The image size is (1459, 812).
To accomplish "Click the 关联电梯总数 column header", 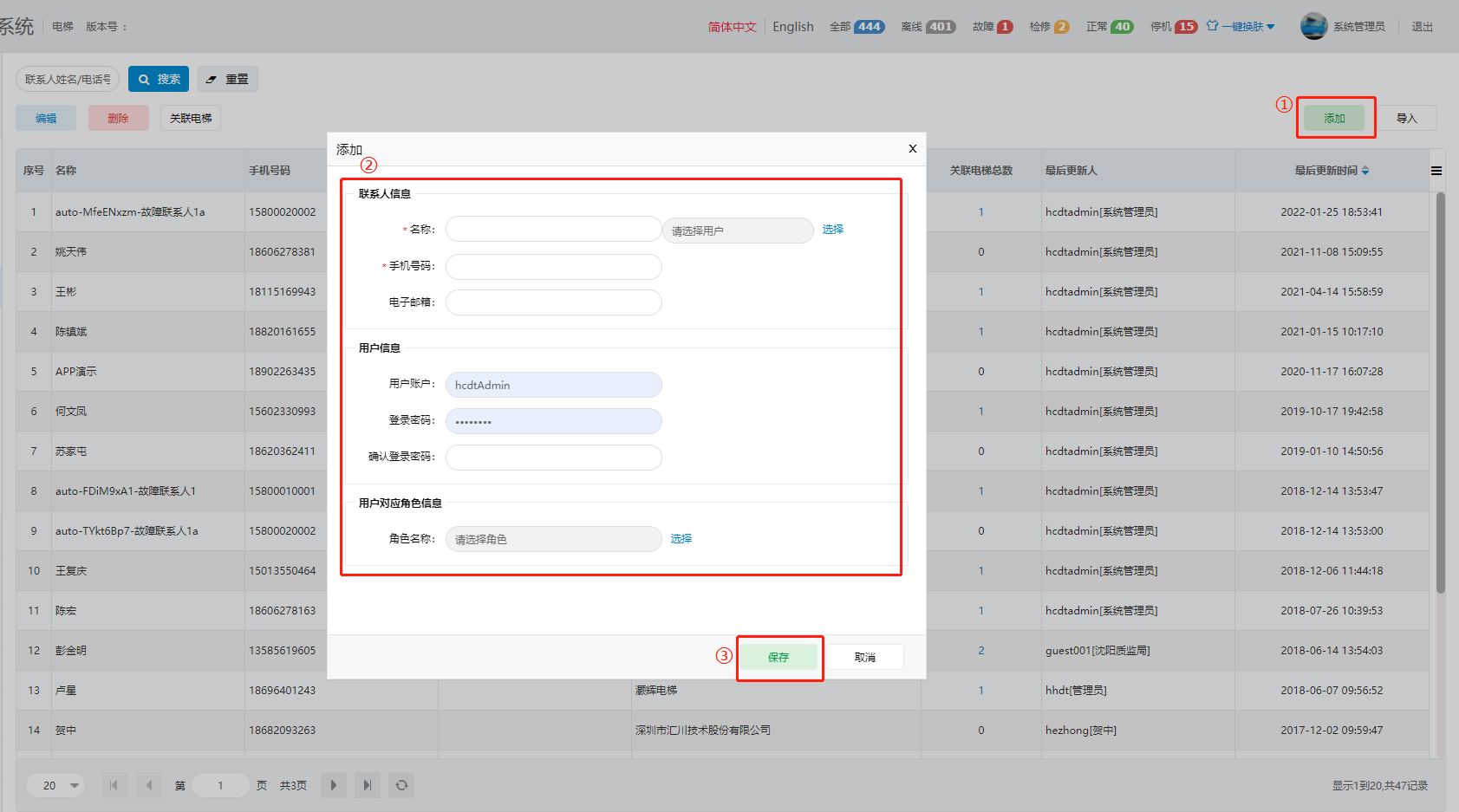I will tap(981, 171).
